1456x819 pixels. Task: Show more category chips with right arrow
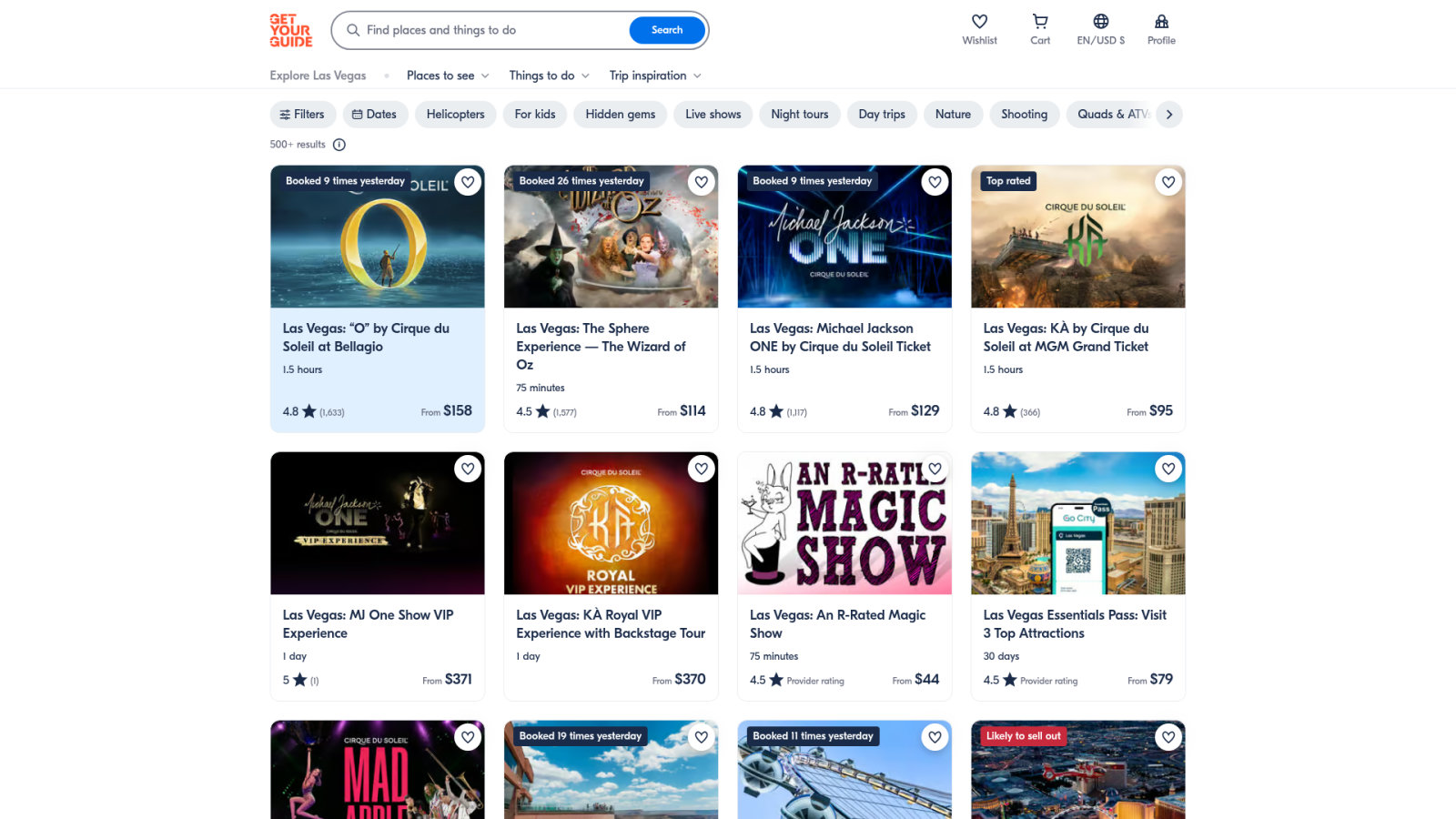pyautogui.click(x=1169, y=115)
